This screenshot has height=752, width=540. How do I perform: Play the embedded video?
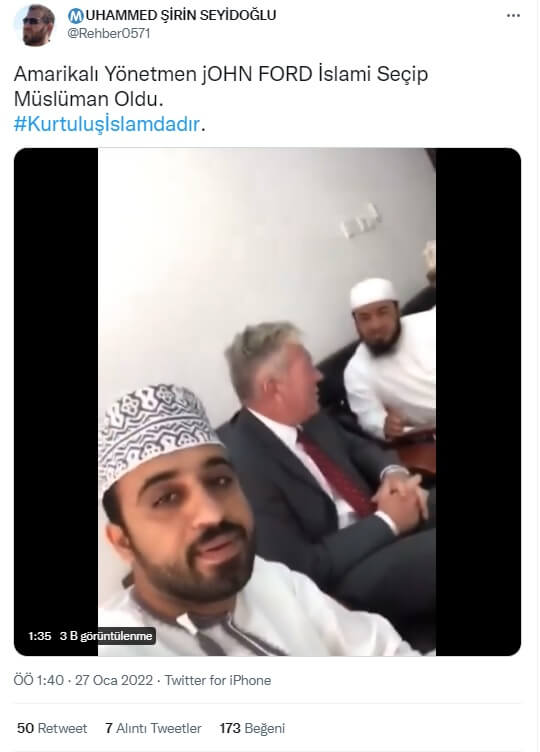267,402
